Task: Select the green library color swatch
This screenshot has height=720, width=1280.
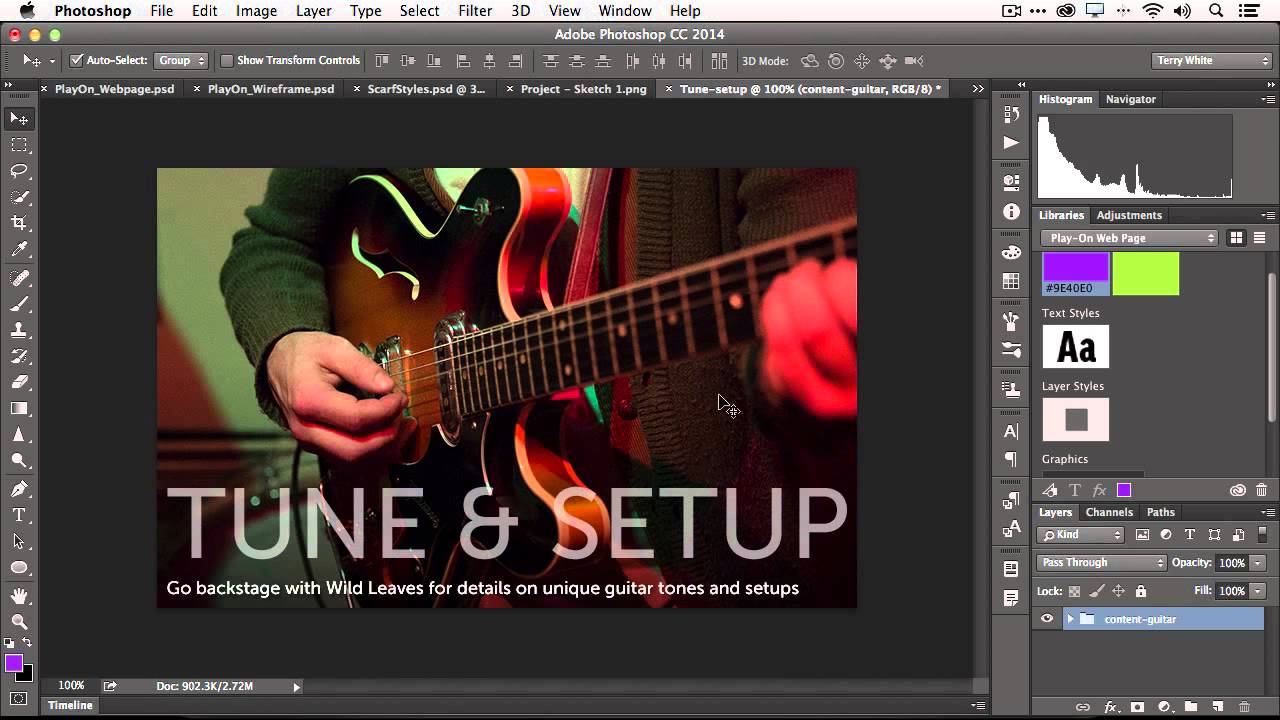Action: [1146, 273]
